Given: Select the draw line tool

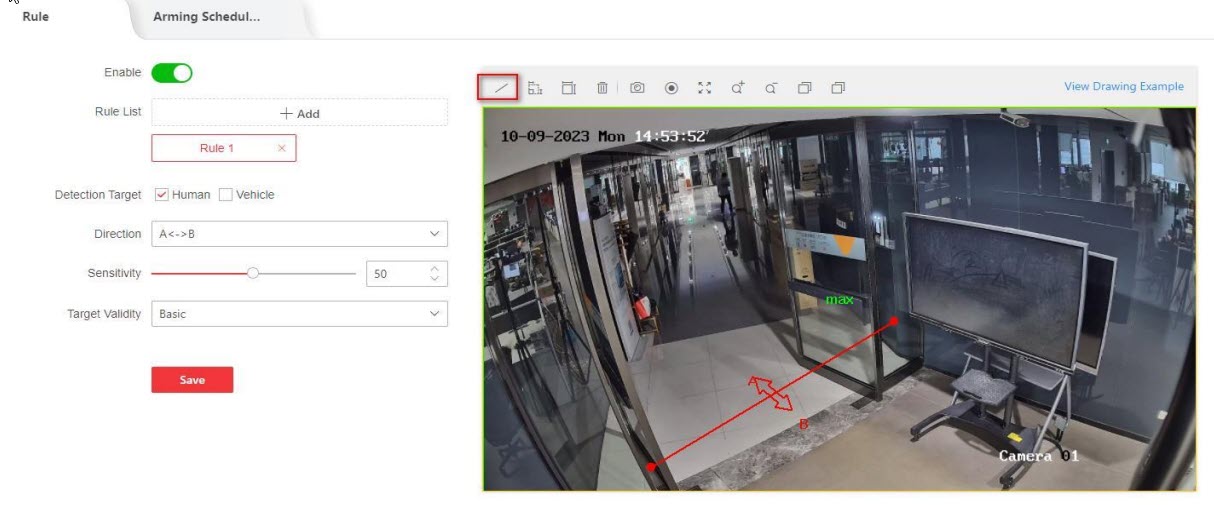Looking at the screenshot, I should point(501,88).
